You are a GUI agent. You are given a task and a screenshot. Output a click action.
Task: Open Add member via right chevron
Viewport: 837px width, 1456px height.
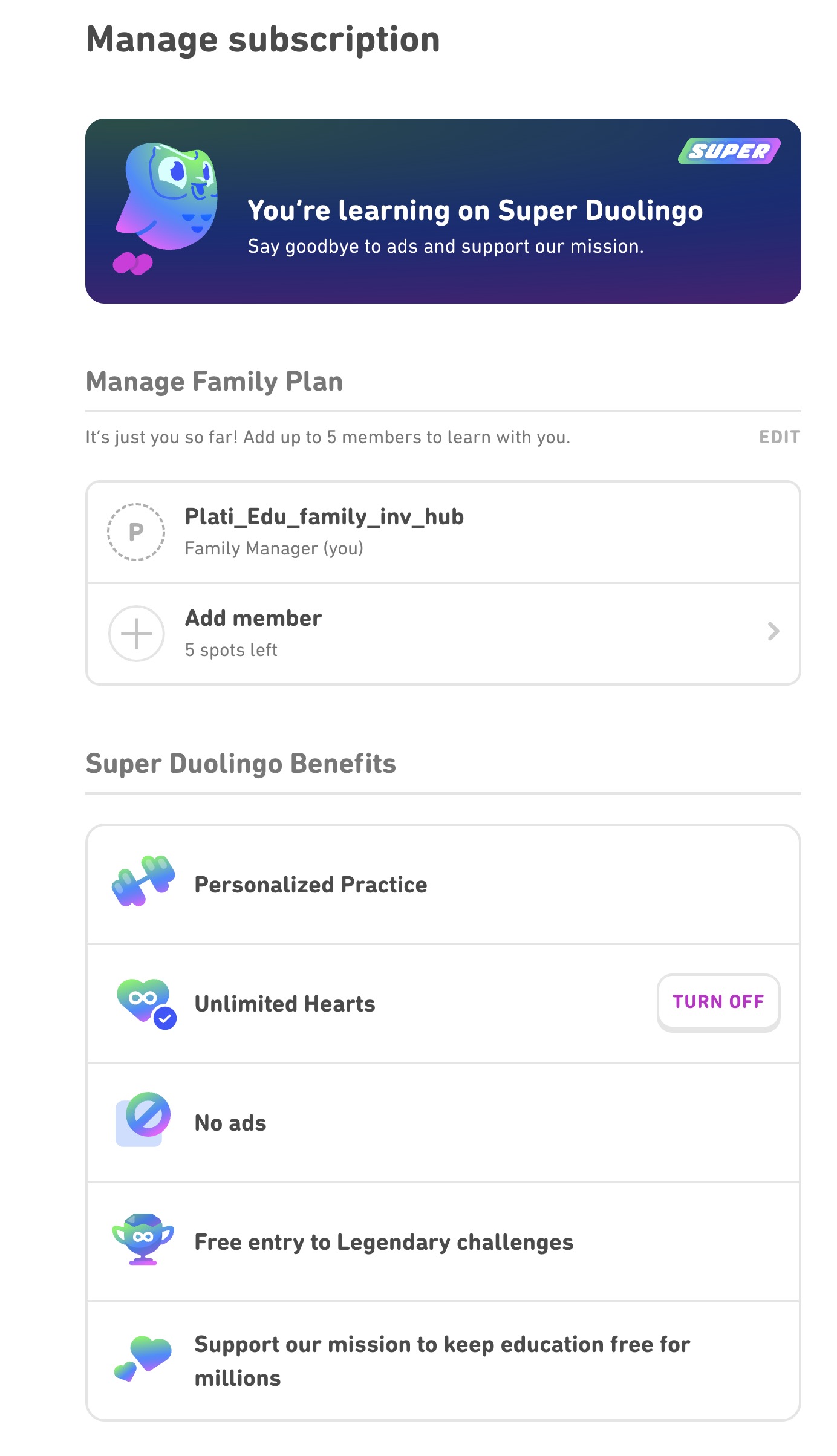773,631
